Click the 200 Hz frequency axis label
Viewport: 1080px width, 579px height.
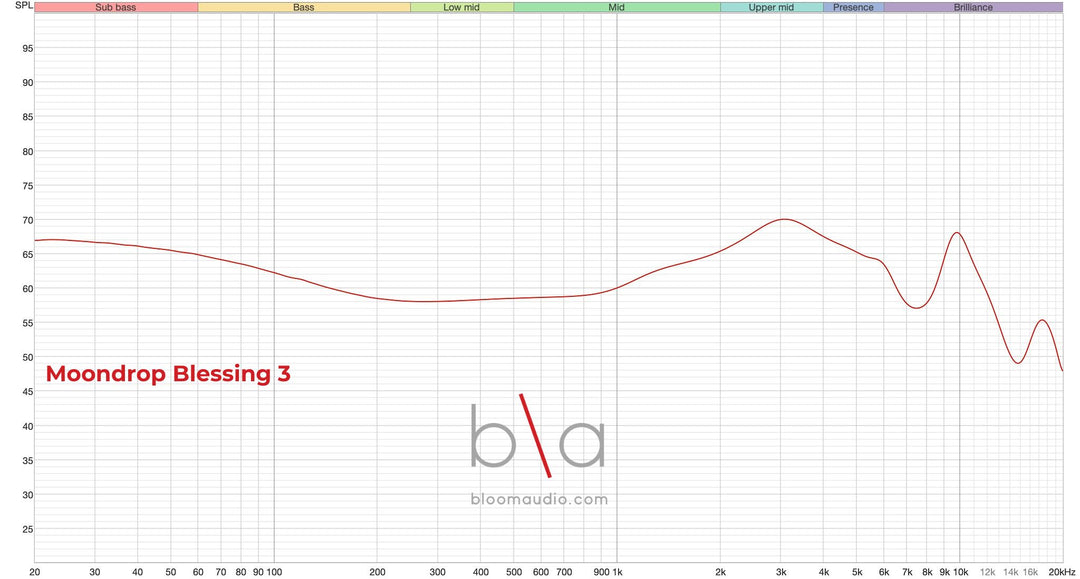pyautogui.click(x=377, y=572)
